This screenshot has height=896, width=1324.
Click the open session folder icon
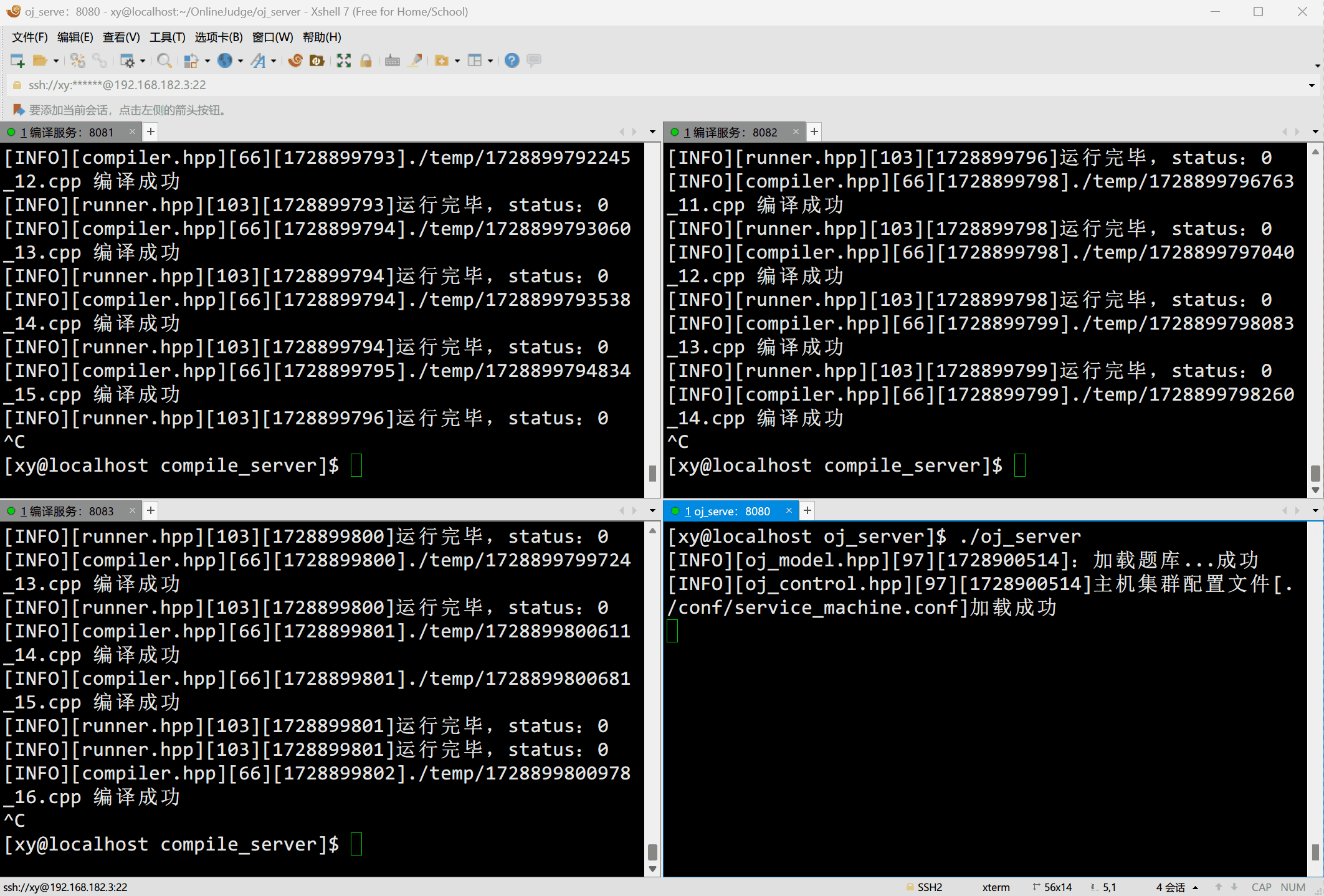tap(40, 60)
